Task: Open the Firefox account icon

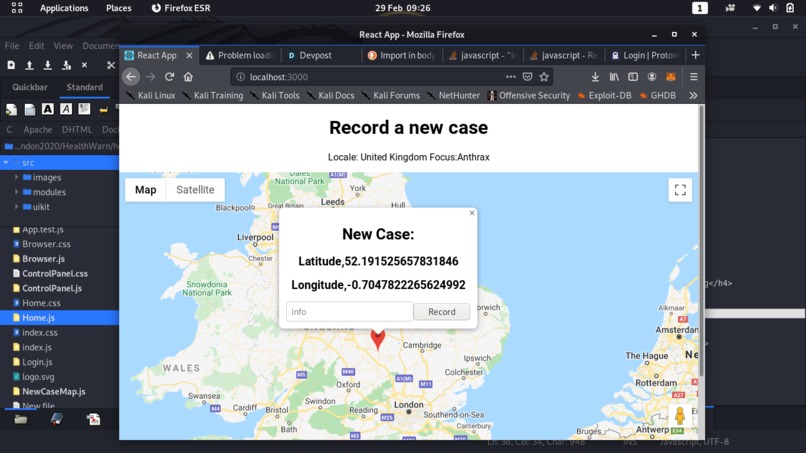Action: (652, 77)
